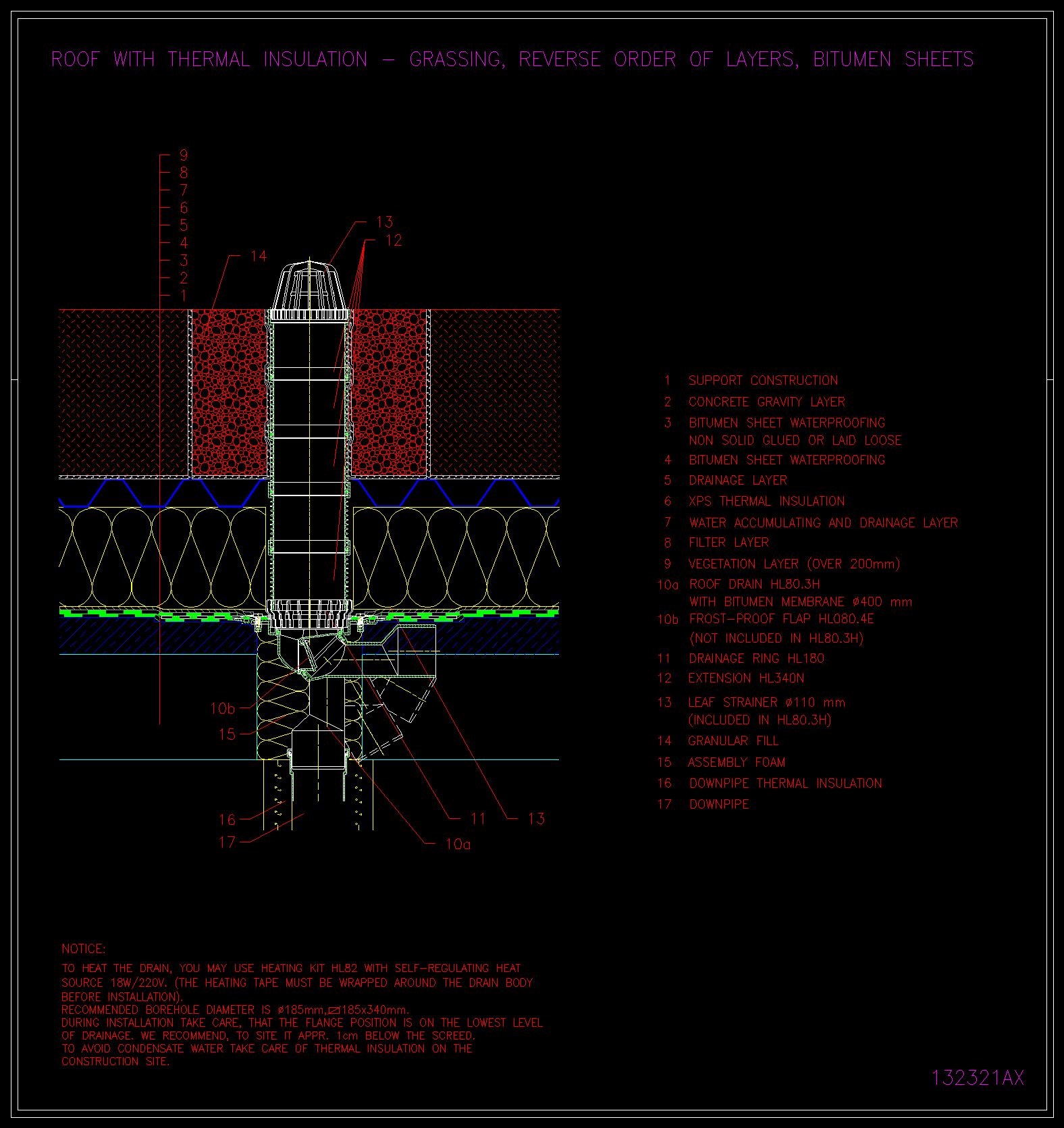The height and width of the screenshot is (1128, 1064).
Task: Select the legend entry 'CONCRETE GRAVITY LAYER'
Action: (766, 402)
